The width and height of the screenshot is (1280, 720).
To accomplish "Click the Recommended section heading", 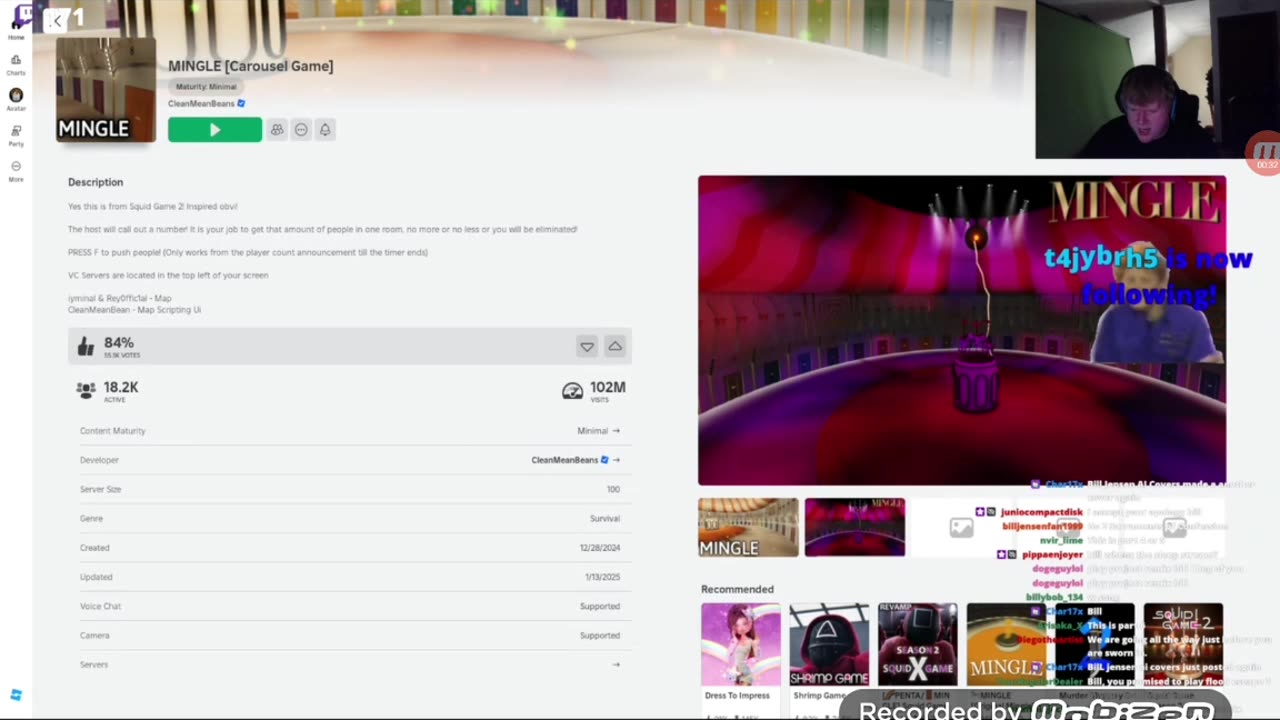I will tap(737, 589).
